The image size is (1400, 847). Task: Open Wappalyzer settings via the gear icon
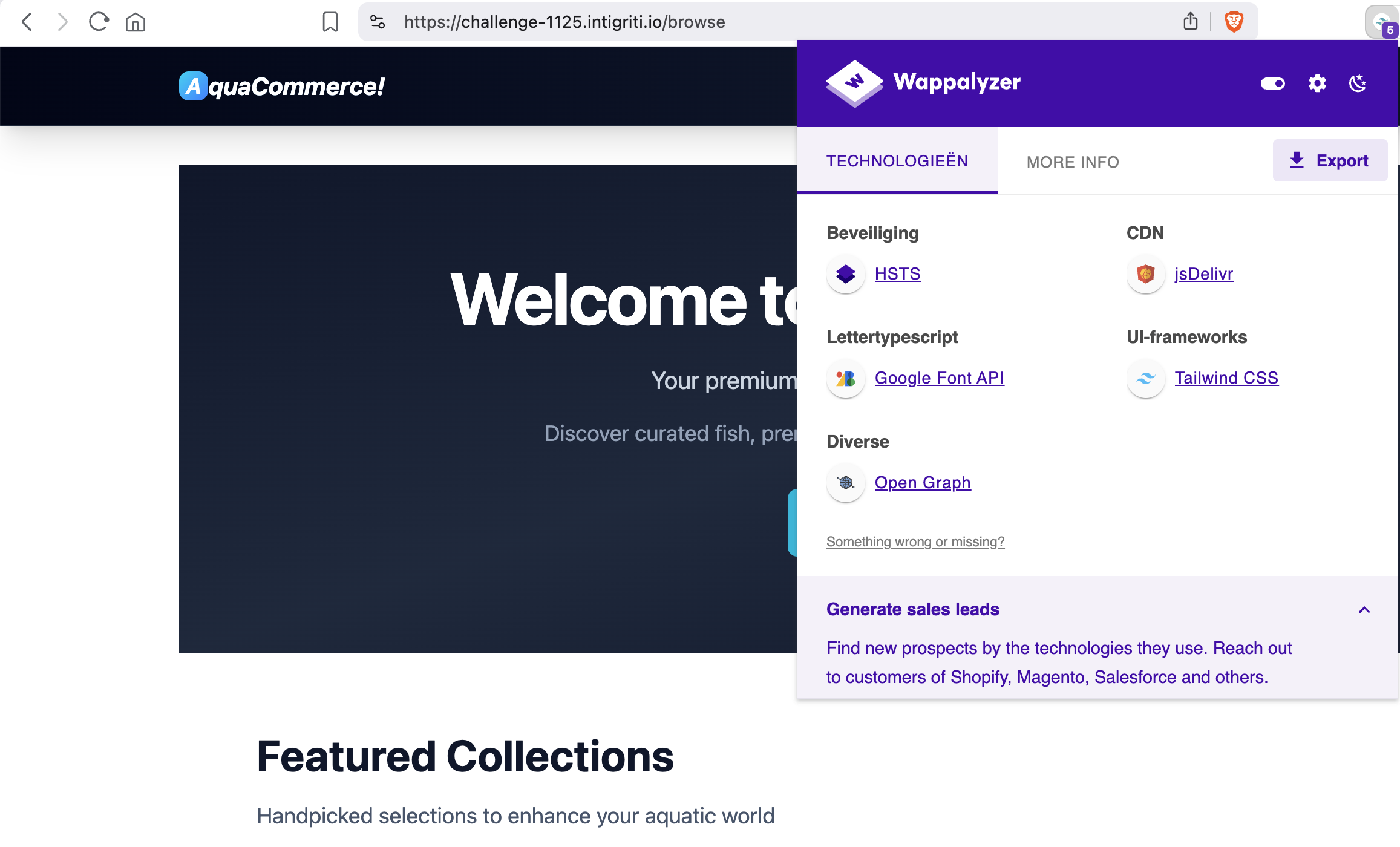coord(1317,83)
